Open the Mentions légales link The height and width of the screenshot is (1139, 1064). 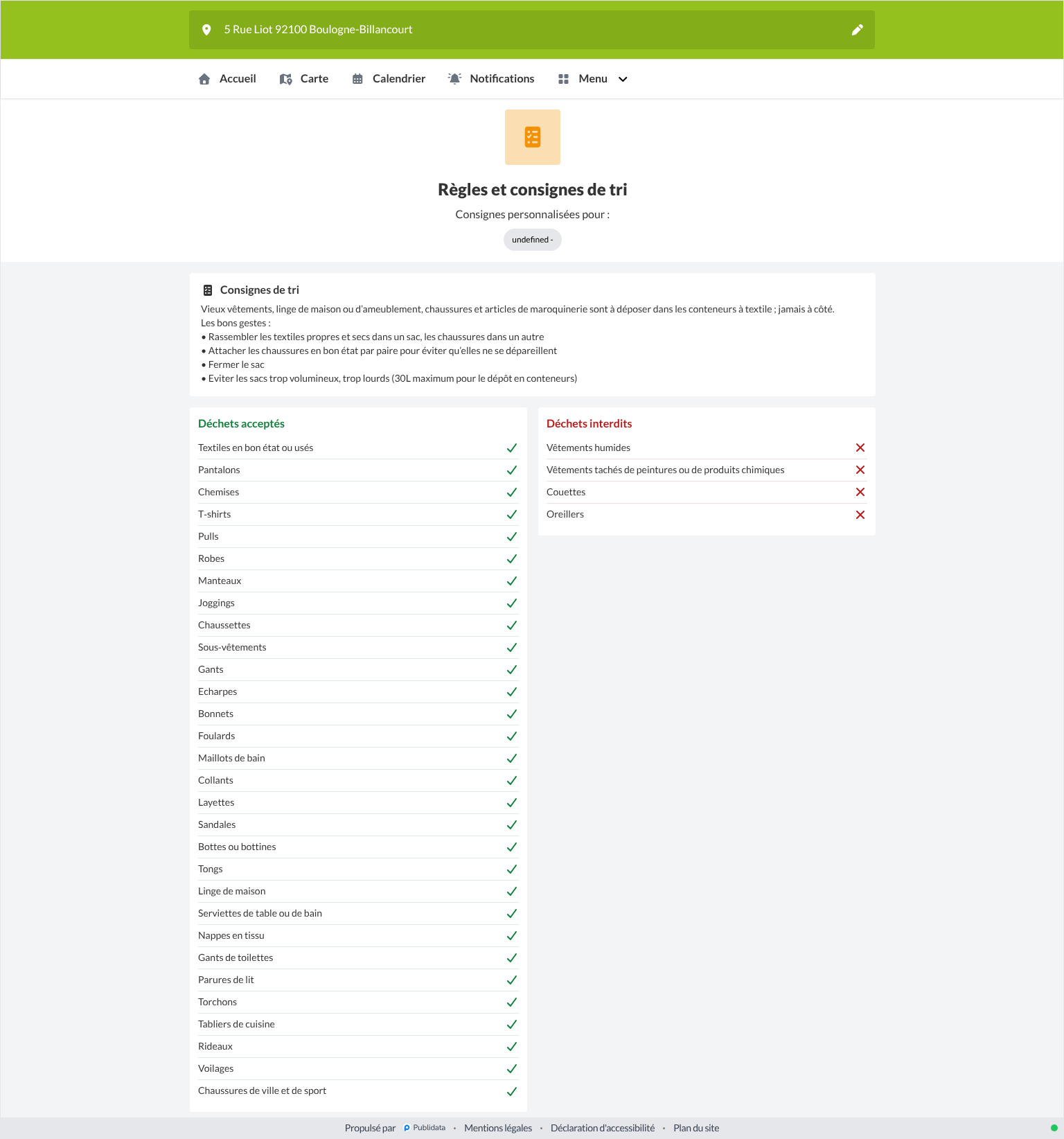click(x=498, y=1128)
